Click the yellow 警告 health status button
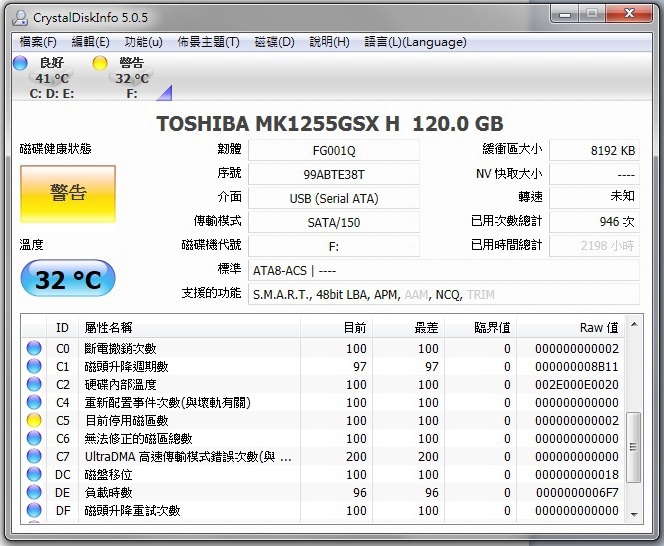Viewport: 664px width, 546px height. point(68,194)
